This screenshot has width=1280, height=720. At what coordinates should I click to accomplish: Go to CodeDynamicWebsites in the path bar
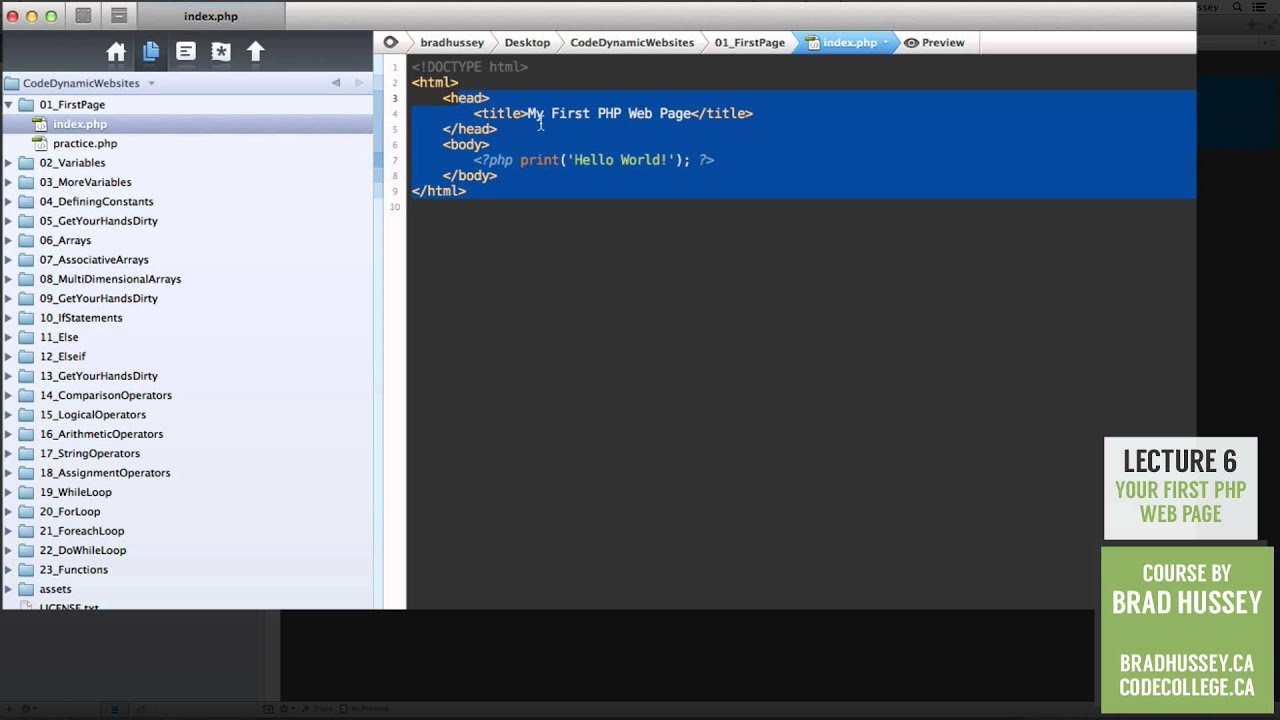[632, 43]
